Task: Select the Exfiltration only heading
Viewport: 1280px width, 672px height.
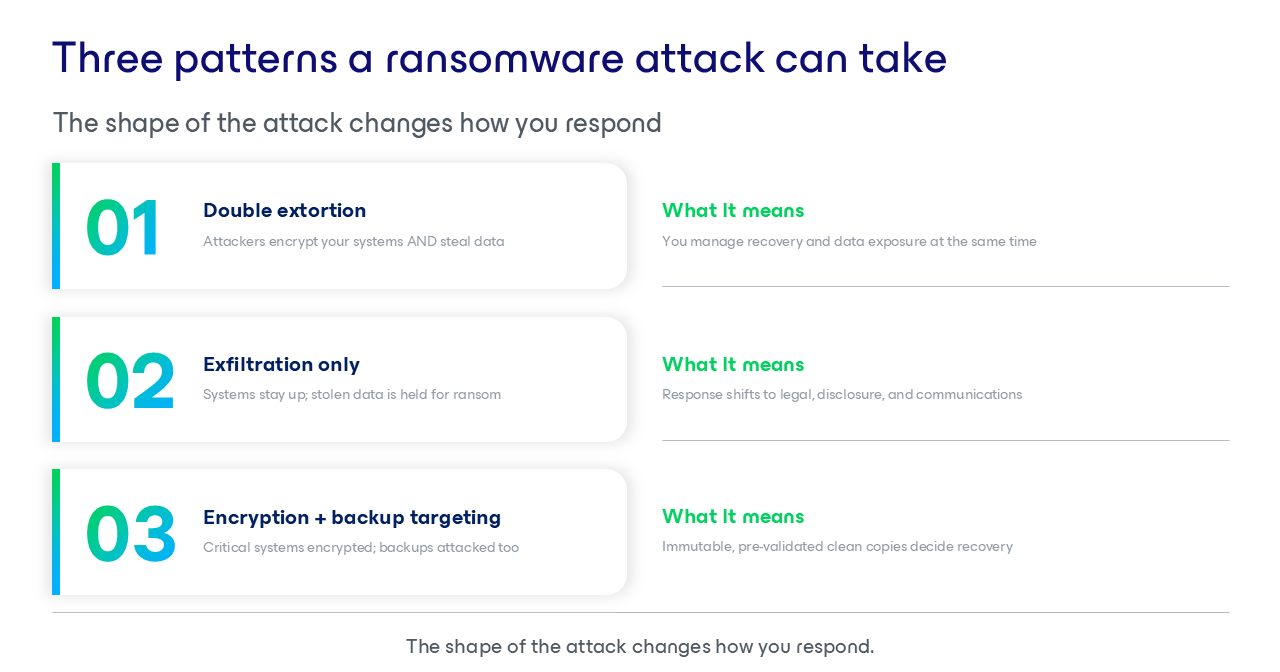Action: point(281,364)
